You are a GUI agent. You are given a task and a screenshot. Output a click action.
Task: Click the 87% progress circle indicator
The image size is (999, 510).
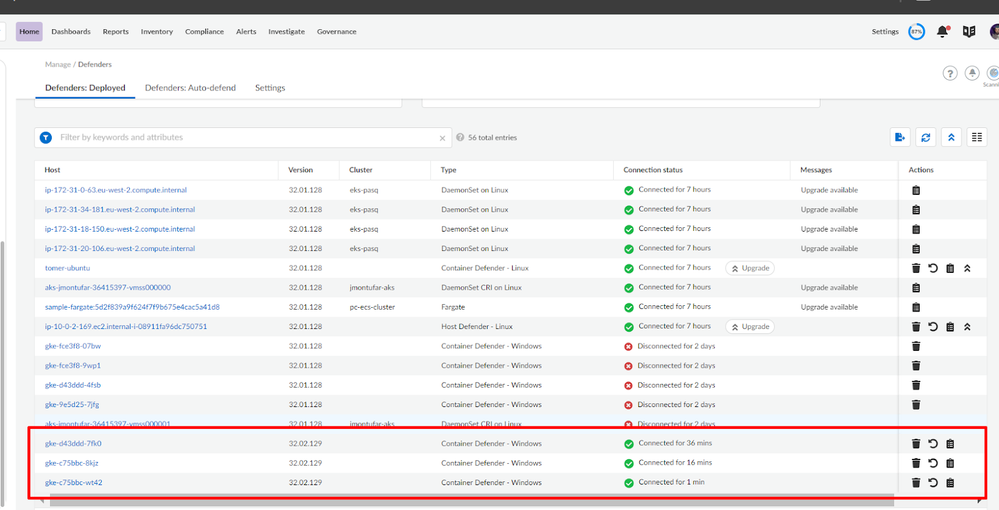coord(916,32)
